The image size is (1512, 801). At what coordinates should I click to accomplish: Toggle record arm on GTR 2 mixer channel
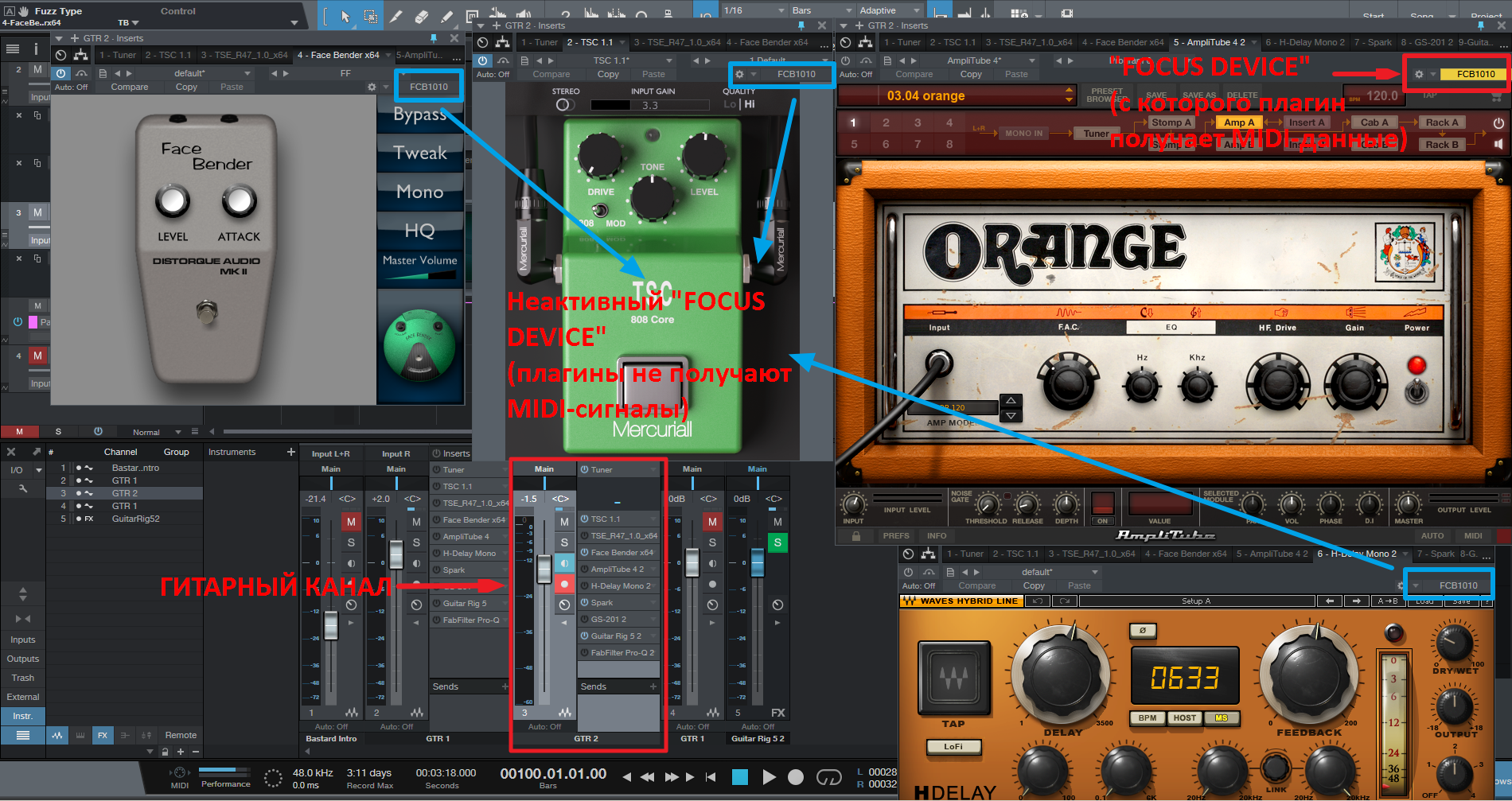coord(564,584)
